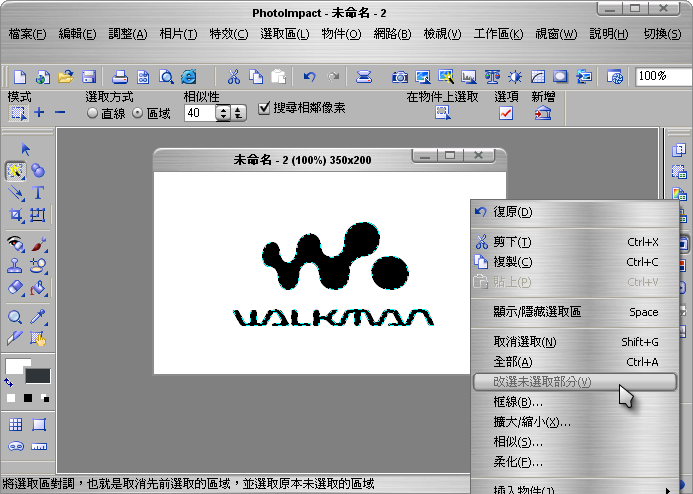This screenshot has width=693, height=494.
Task: Click the Copy toolbar icon
Action: [256, 77]
